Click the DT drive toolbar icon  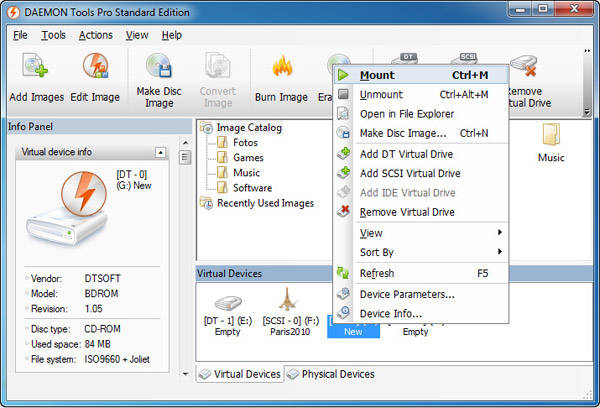click(x=407, y=58)
